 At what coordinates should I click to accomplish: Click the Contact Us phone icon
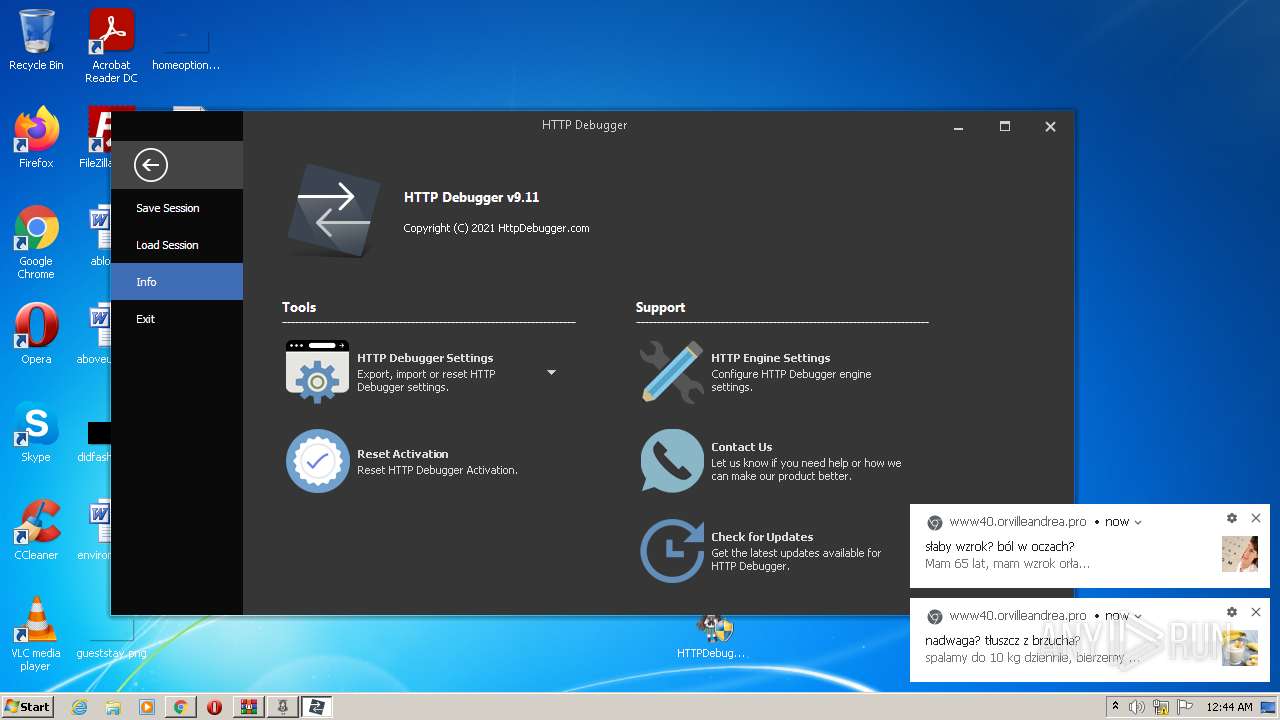click(672, 460)
